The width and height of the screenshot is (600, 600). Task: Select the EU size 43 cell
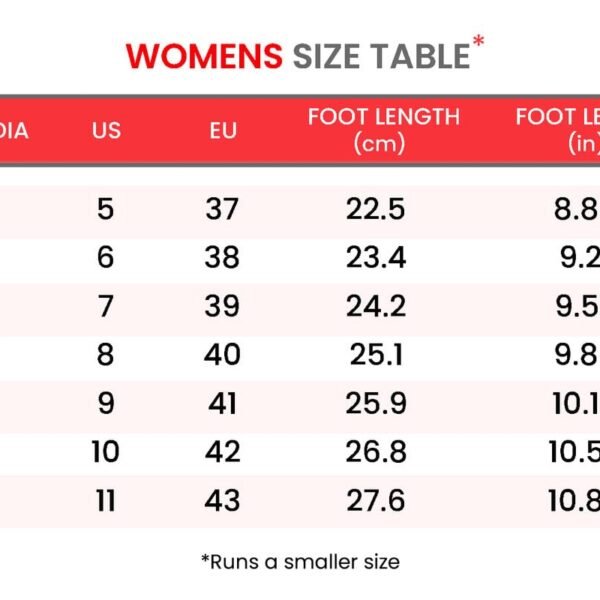coord(223,499)
